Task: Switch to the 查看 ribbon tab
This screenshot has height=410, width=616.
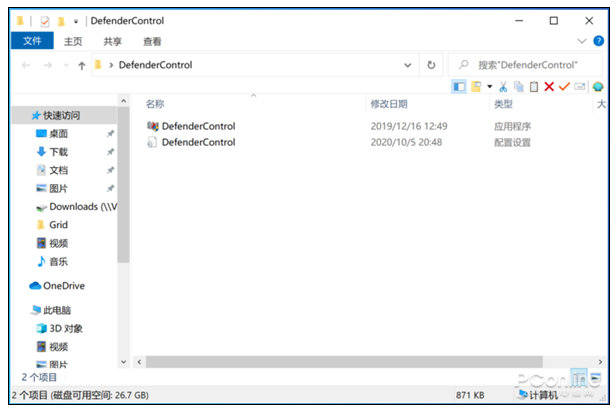Action: coord(152,41)
